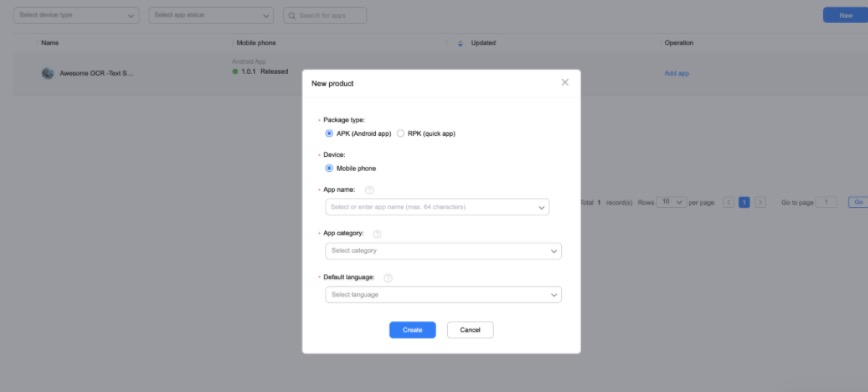This screenshot has height=392, width=868.
Task: Open the App name dropdown
Action: coord(437,207)
